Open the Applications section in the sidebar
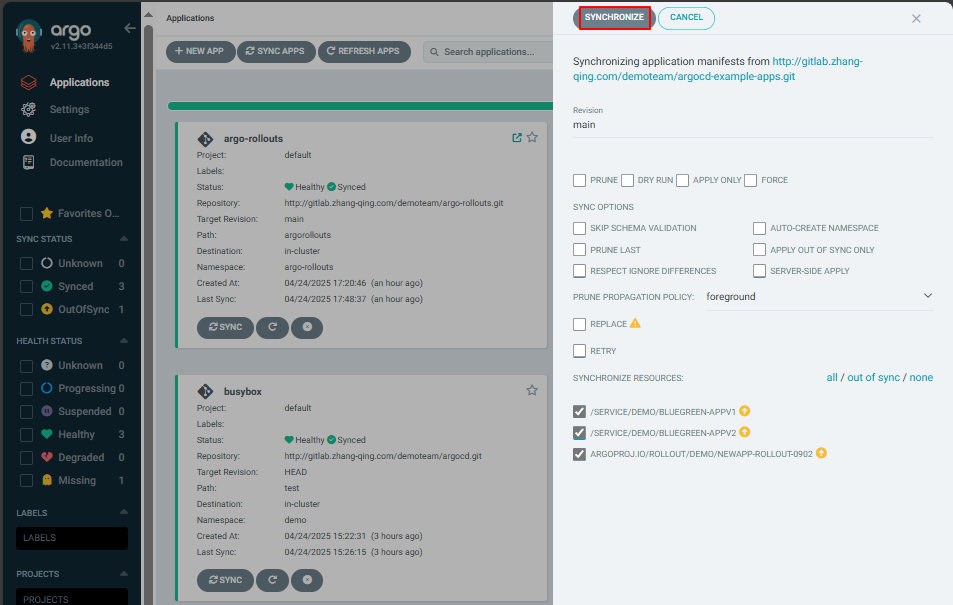953x605 pixels. point(79,82)
